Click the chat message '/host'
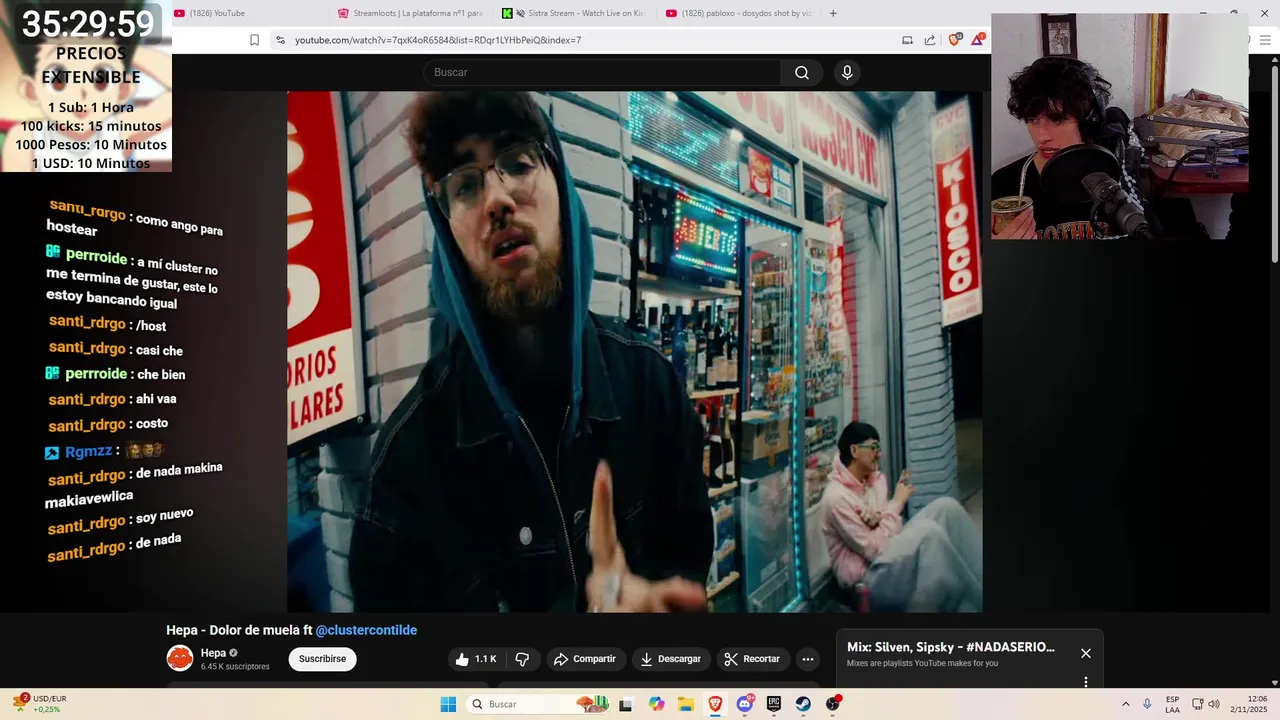The image size is (1280, 720). point(151,326)
